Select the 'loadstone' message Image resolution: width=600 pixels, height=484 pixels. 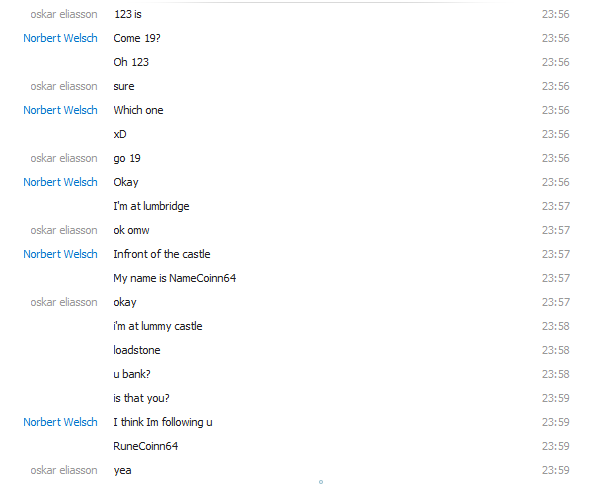click(137, 350)
